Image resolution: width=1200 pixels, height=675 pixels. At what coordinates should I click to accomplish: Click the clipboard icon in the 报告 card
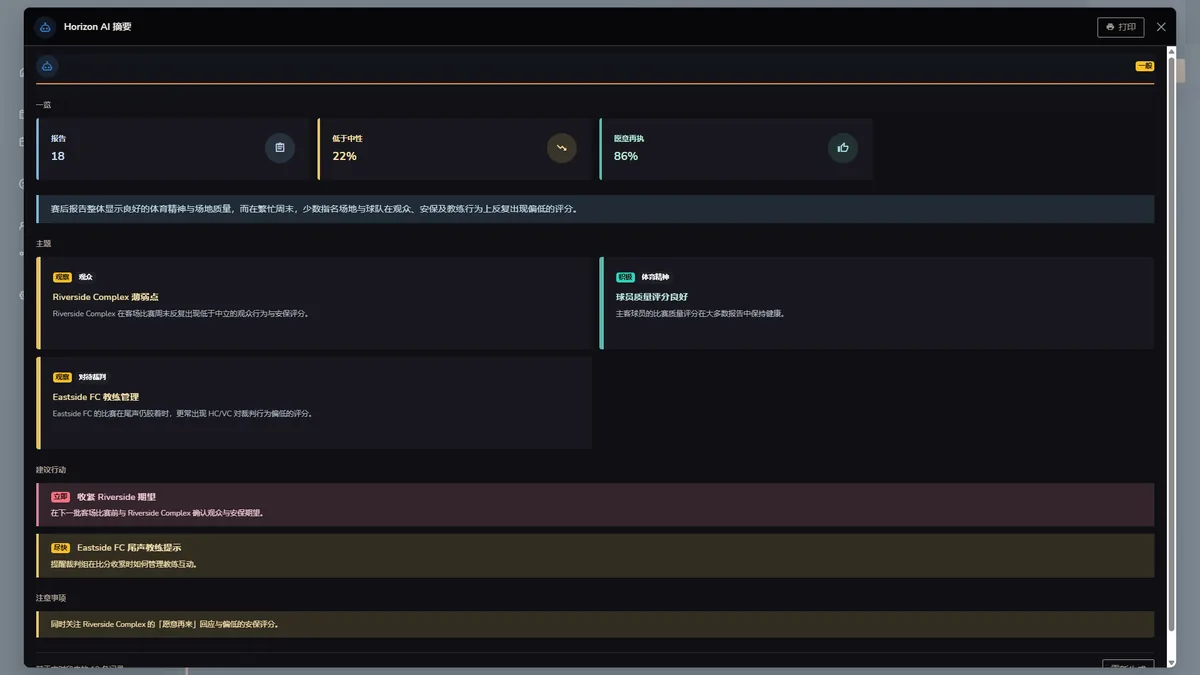pyautogui.click(x=280, y=148)
